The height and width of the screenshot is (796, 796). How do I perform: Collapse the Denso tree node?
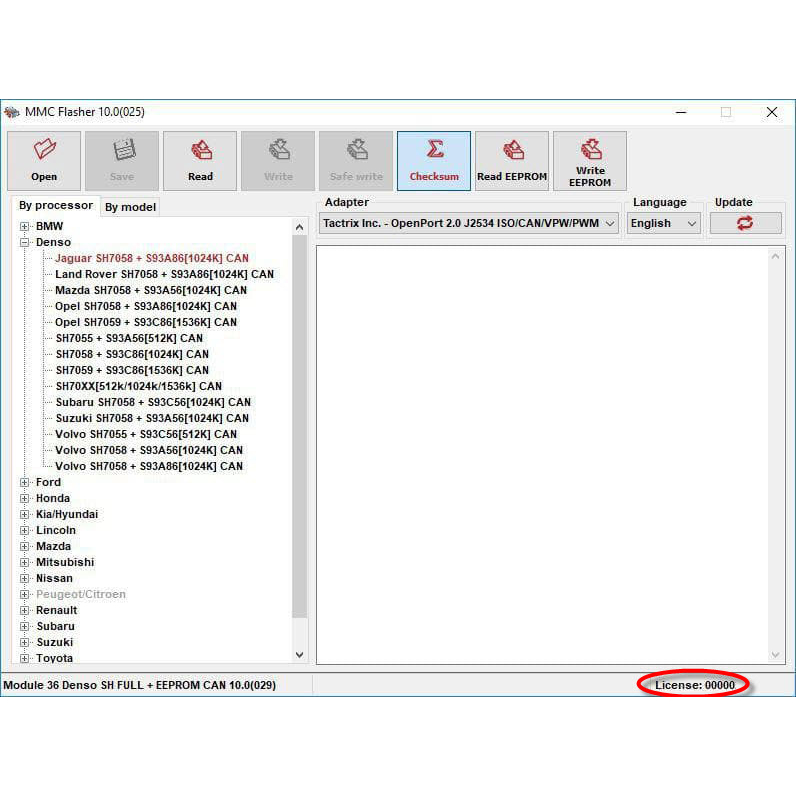[x=24, y=242]
